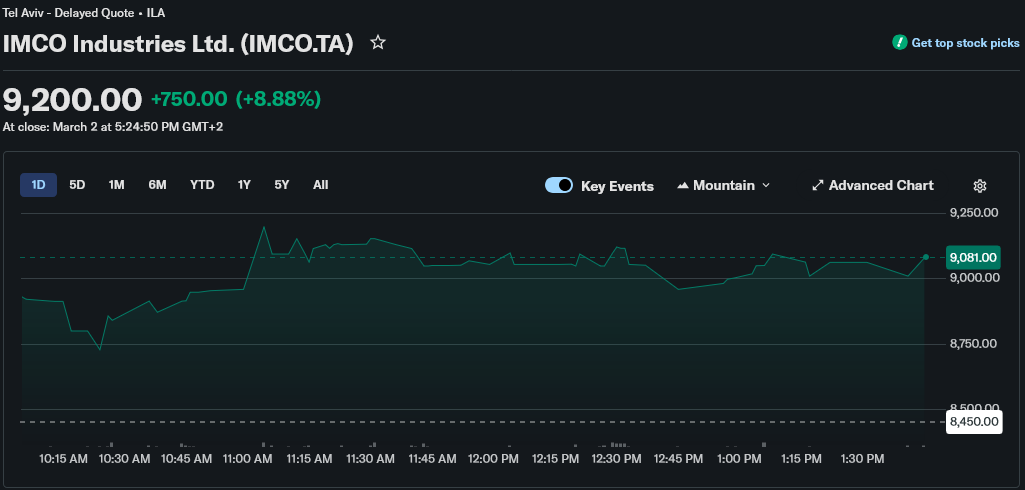
Task: Click the Key Events label text
Action: (x=617, y=186)
